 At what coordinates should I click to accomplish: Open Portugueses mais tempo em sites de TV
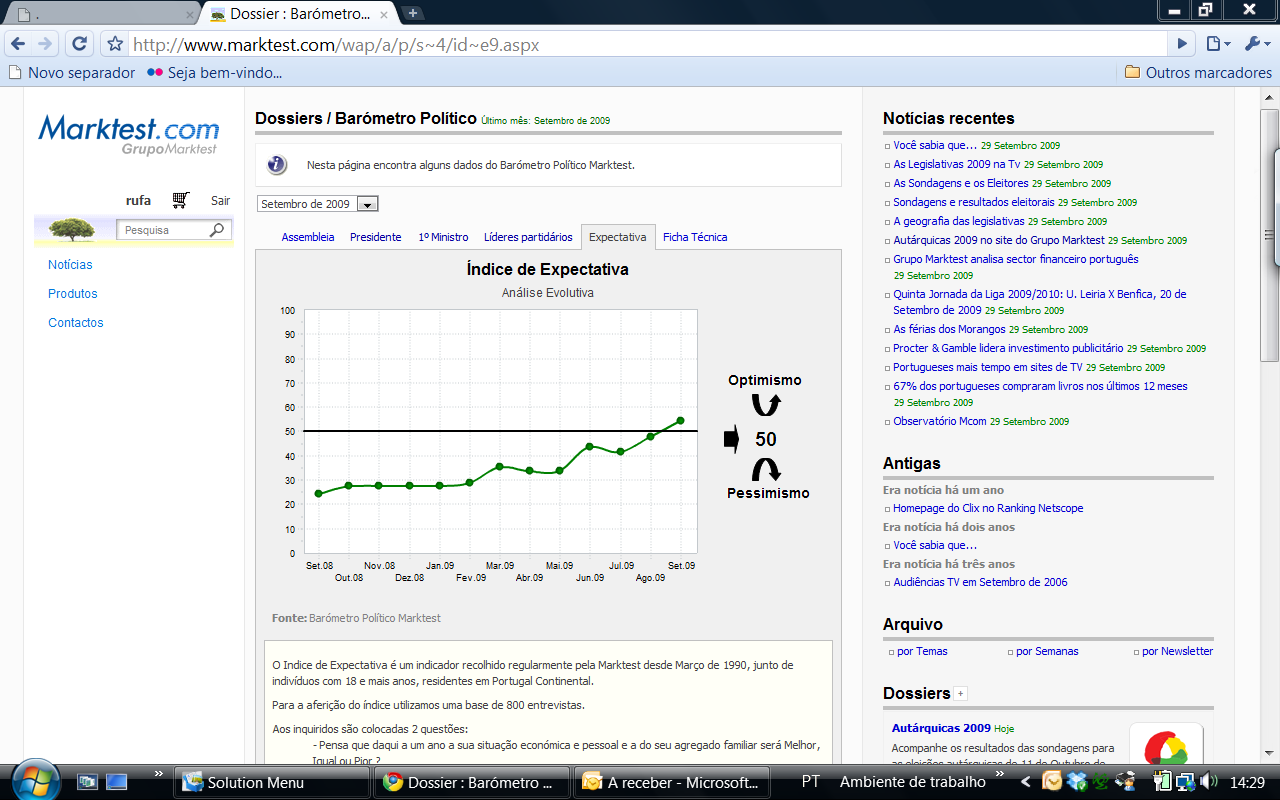(x=988, y=367)
